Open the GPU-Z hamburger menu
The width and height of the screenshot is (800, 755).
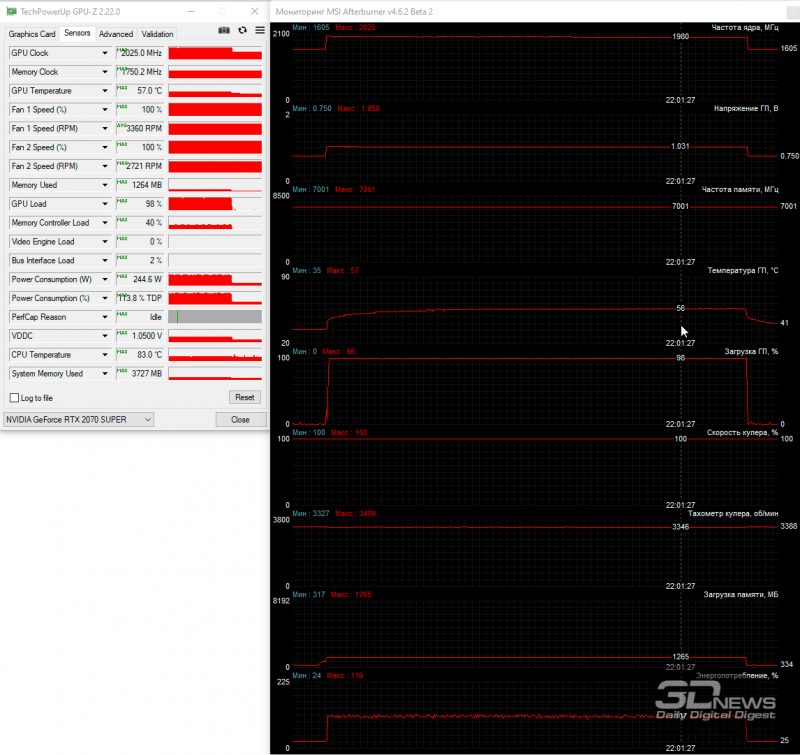260,31
